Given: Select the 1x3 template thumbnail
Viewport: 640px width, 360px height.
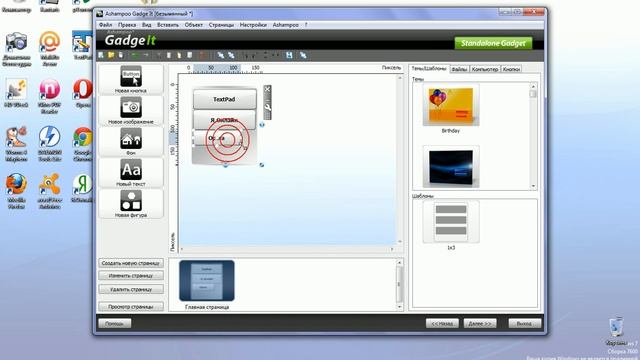Looking at the screenshot, I should tap(451, 222).
